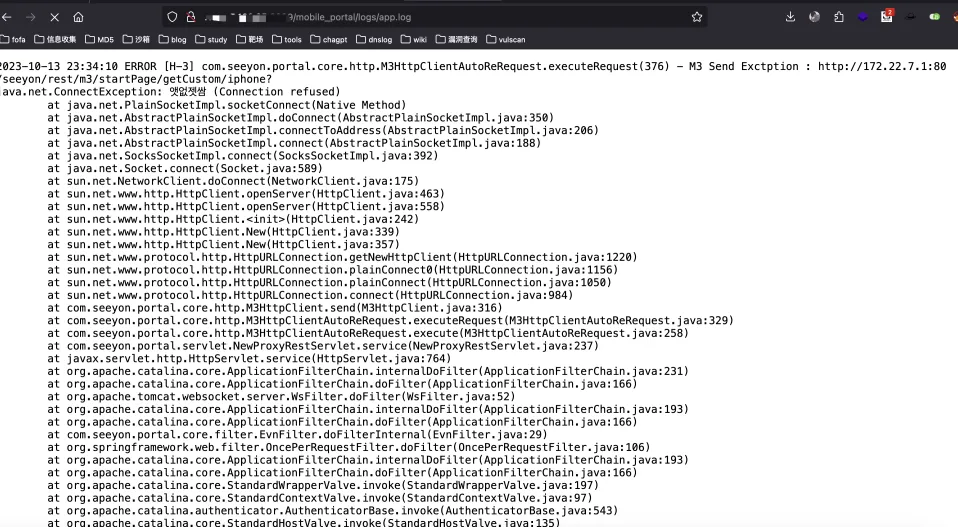The width and height of the screenshot is (958, 527).
Task: Open the wiki bookmark folder
Action: click(x=414, y=40)
